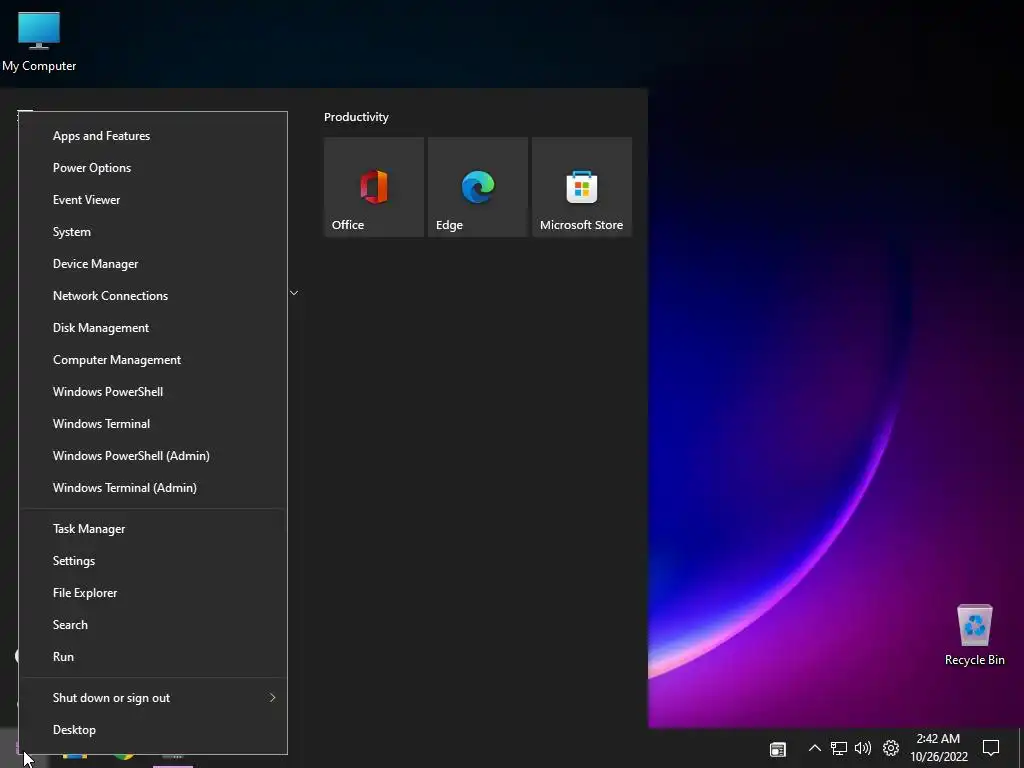
Task: Click the Productivity group heading
Action: (356, 117)
